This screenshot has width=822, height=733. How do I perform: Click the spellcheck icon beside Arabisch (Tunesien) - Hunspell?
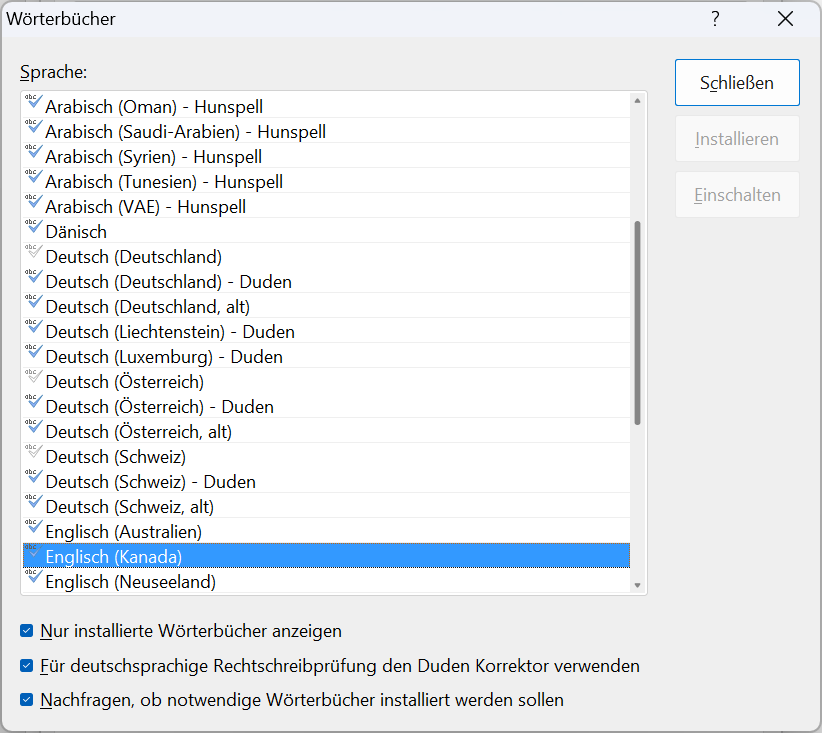(33, 176)
